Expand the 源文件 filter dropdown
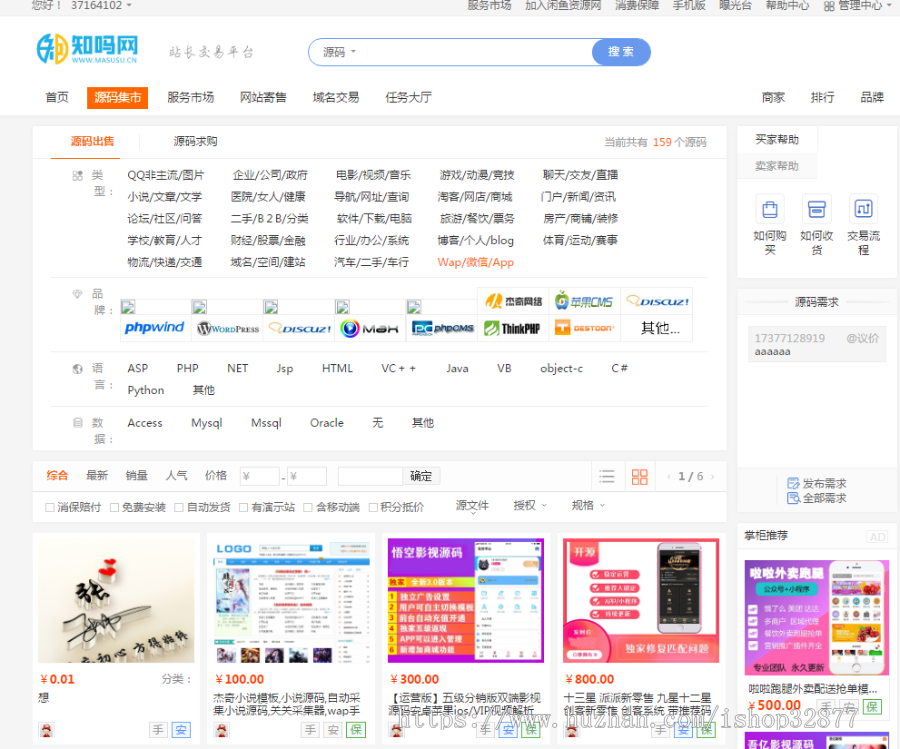The height and width of the screenshot is (749, 900). (472, 506)
